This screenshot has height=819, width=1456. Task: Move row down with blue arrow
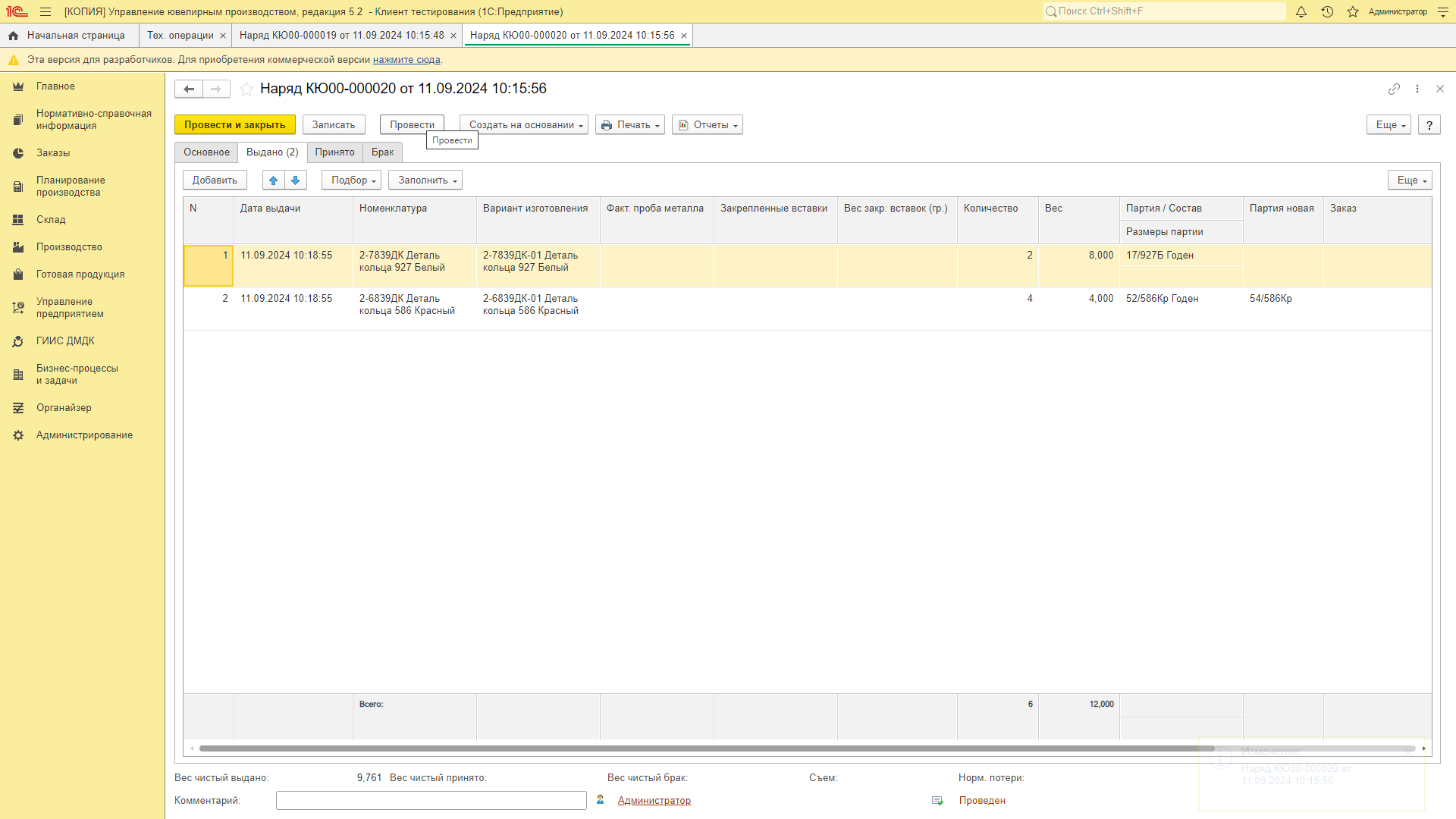(x=296, y=180)
